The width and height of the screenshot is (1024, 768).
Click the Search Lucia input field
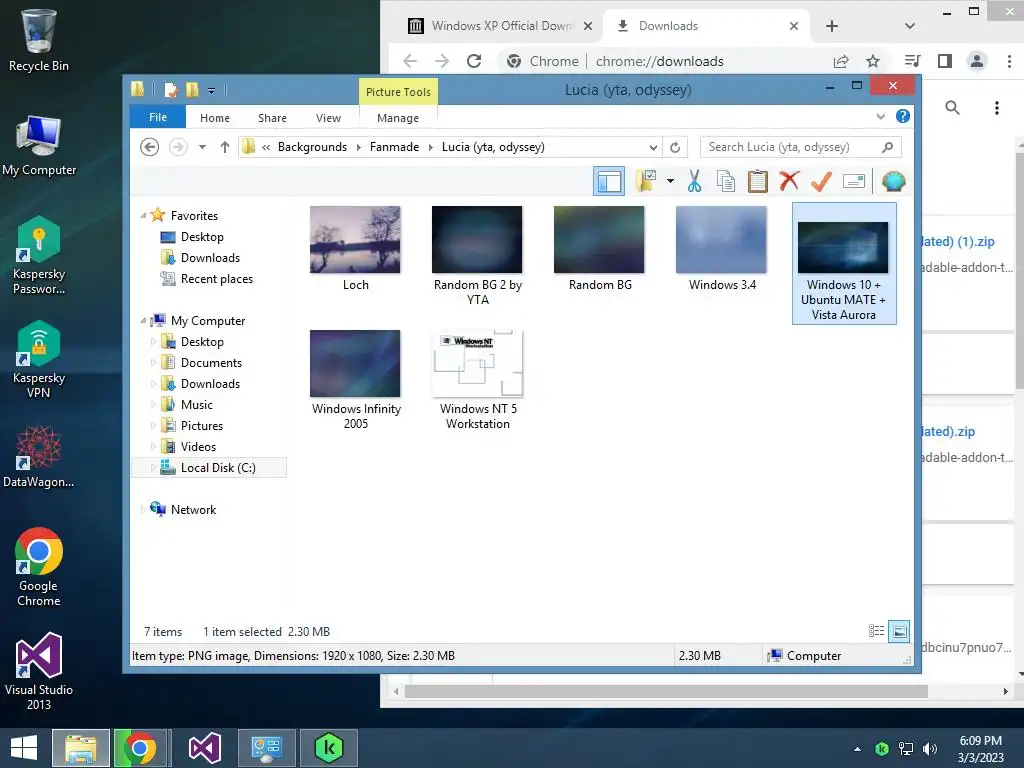pyautogui.click(x=801, y=147)
